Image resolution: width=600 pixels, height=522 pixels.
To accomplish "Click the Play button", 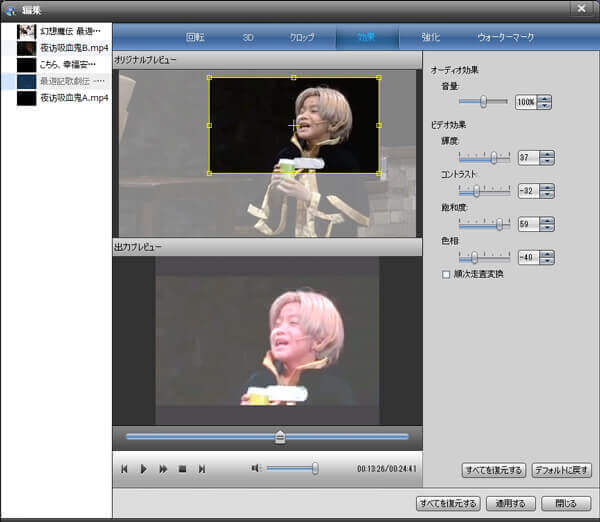I will coord(143,468).
